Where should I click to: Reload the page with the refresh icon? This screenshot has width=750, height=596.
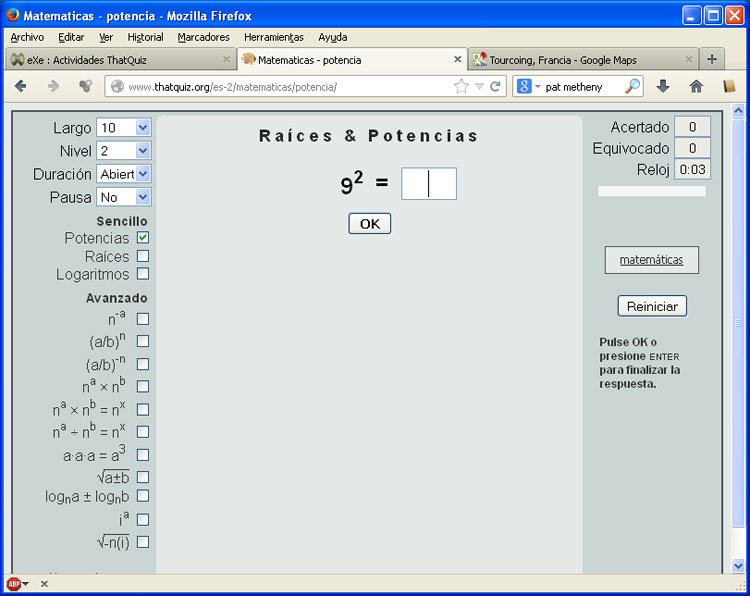[496, 87]
